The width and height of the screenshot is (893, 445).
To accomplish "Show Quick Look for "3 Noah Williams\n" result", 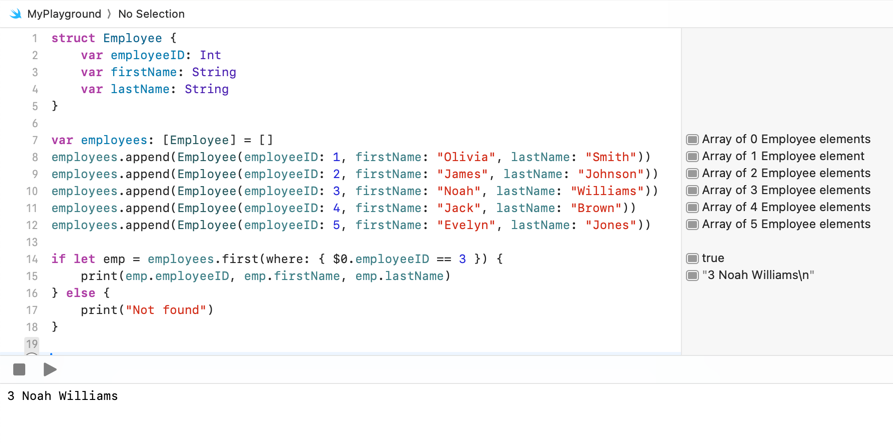I will (693, 276).
